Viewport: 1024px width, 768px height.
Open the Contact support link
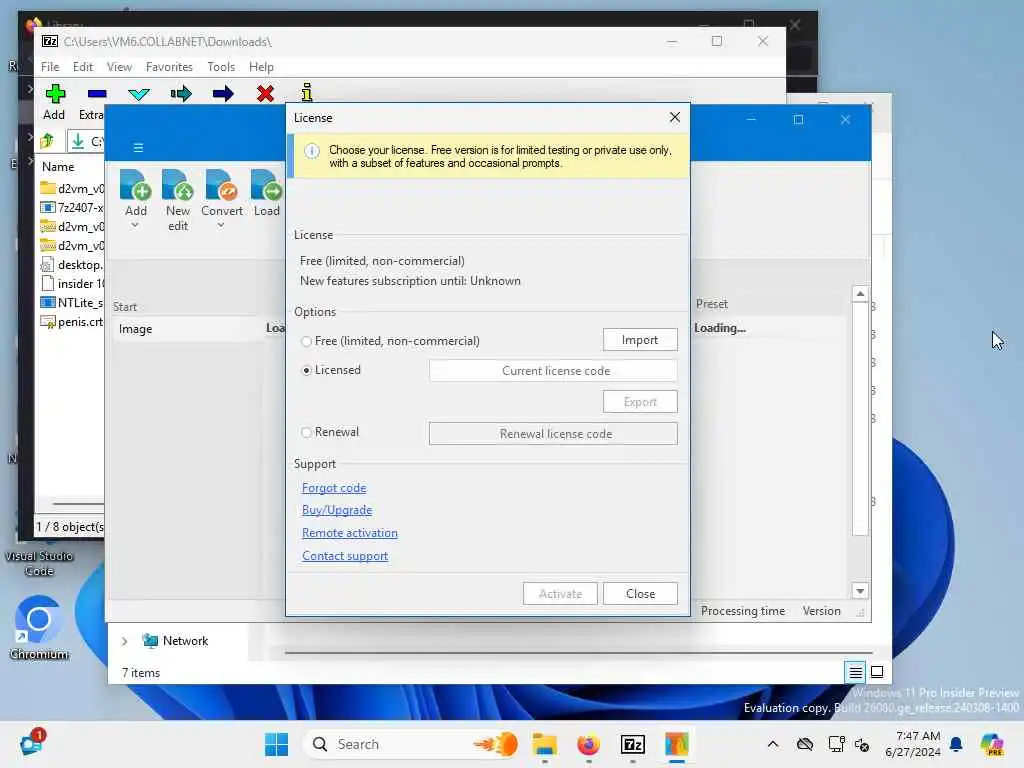coord(345,556)
